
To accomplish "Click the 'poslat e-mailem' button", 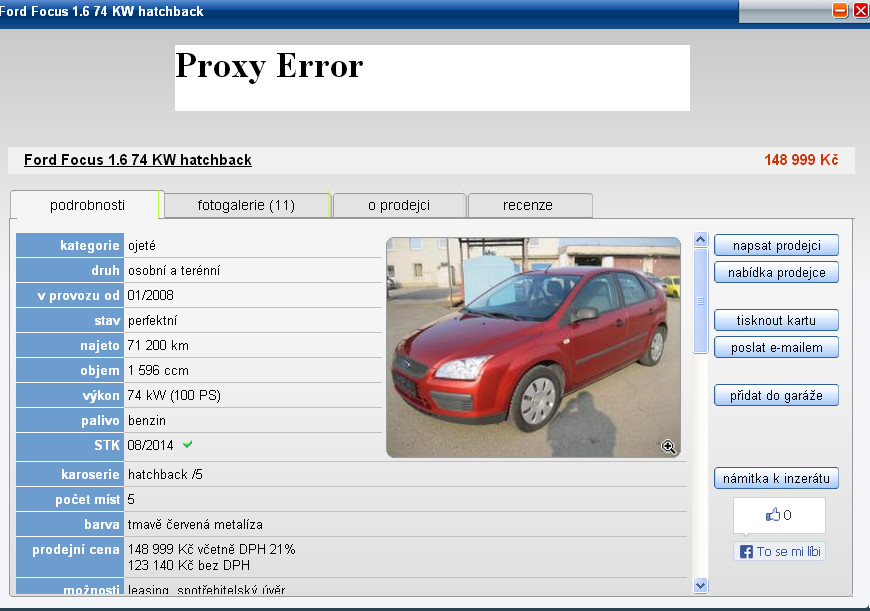I will tap(776, 347).
